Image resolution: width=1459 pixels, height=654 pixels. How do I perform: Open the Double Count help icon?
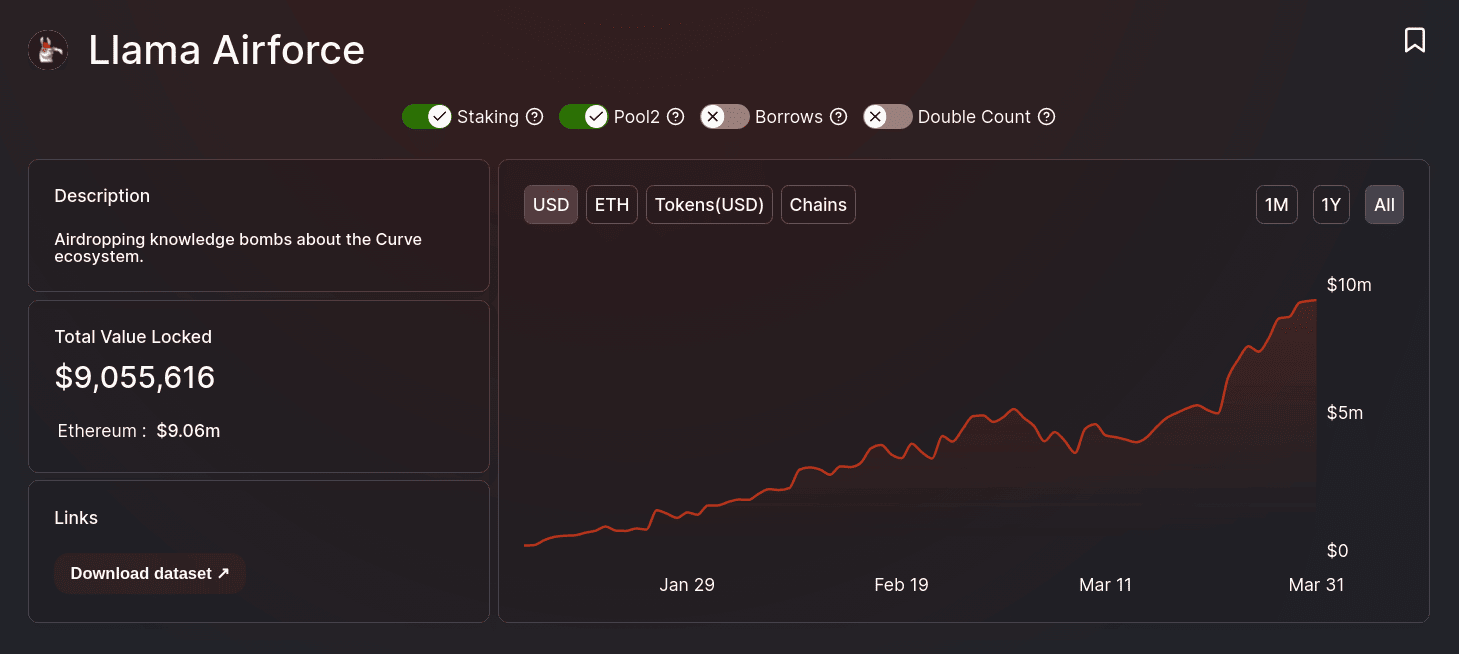point(1046,117)
